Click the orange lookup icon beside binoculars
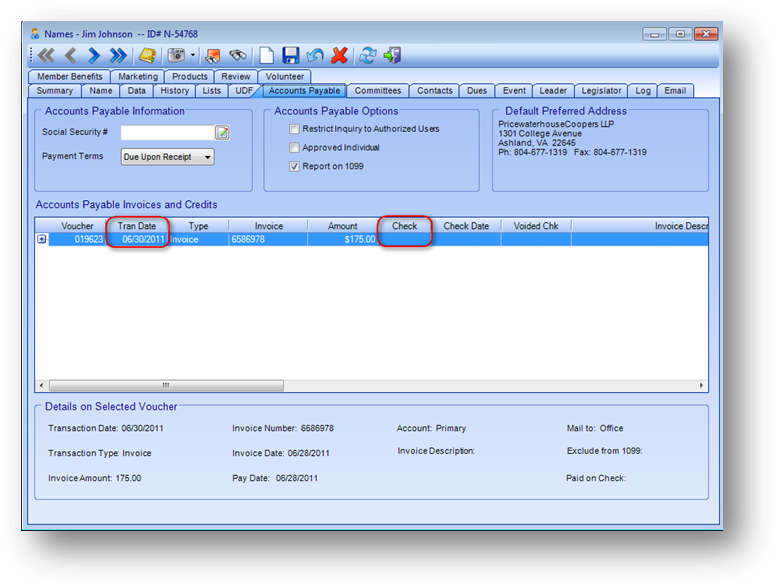Viewport: 778px width, 586px height. tap(213, 55)
